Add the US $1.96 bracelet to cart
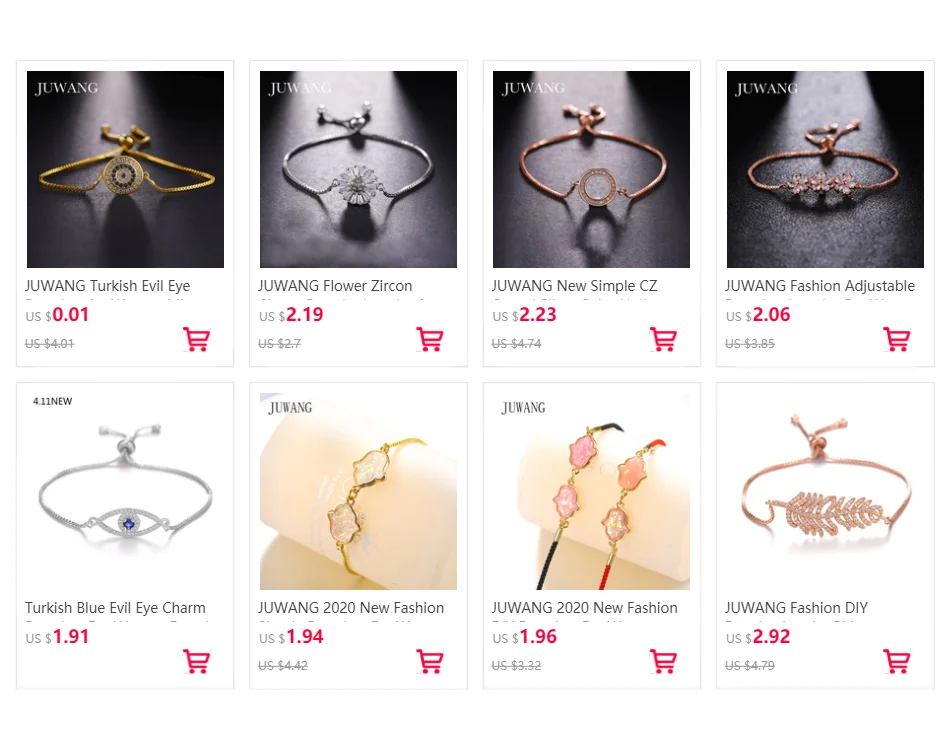The width and height of the screenshot is (943, 737). (x=663, y=661)
